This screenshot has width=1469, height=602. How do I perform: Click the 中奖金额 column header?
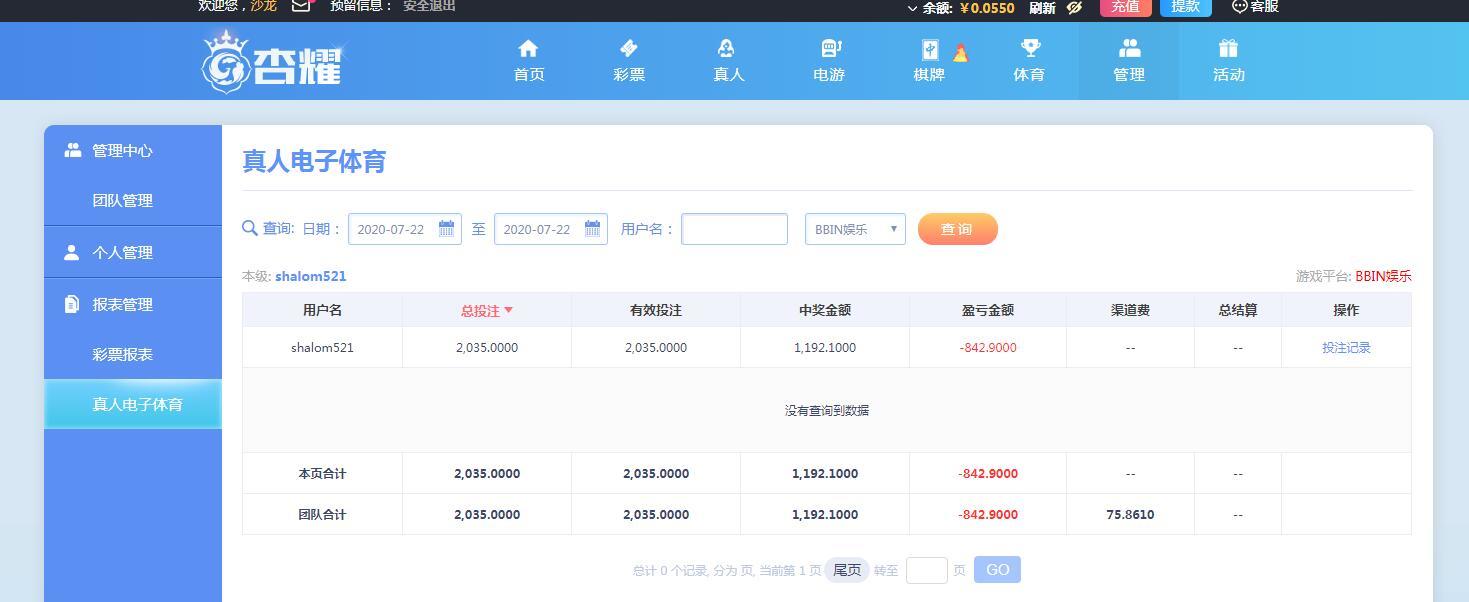pos(825,310)
